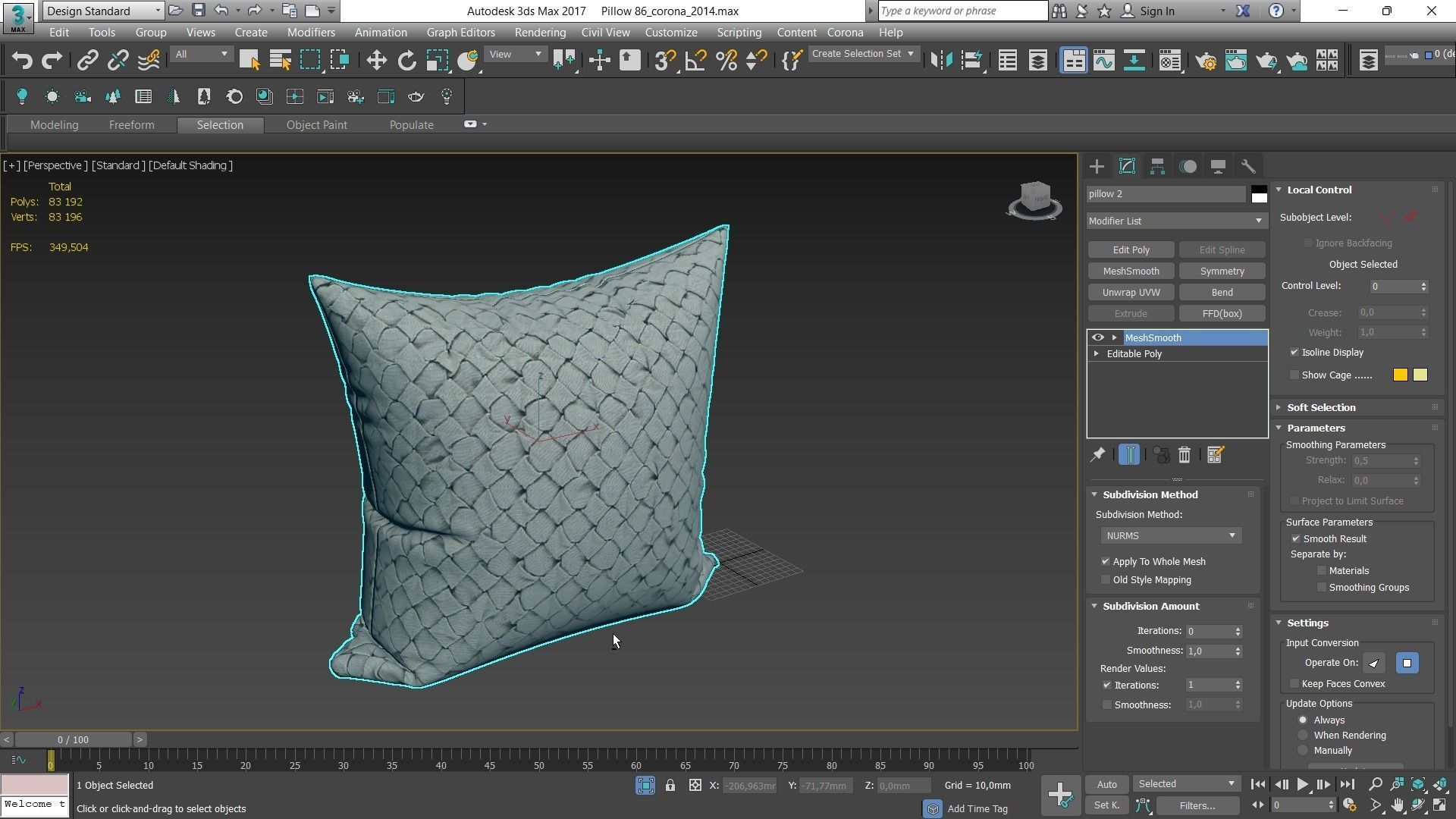Toggle Smooth Result checkbox
1456x819 pixels.
(1295, 539)
